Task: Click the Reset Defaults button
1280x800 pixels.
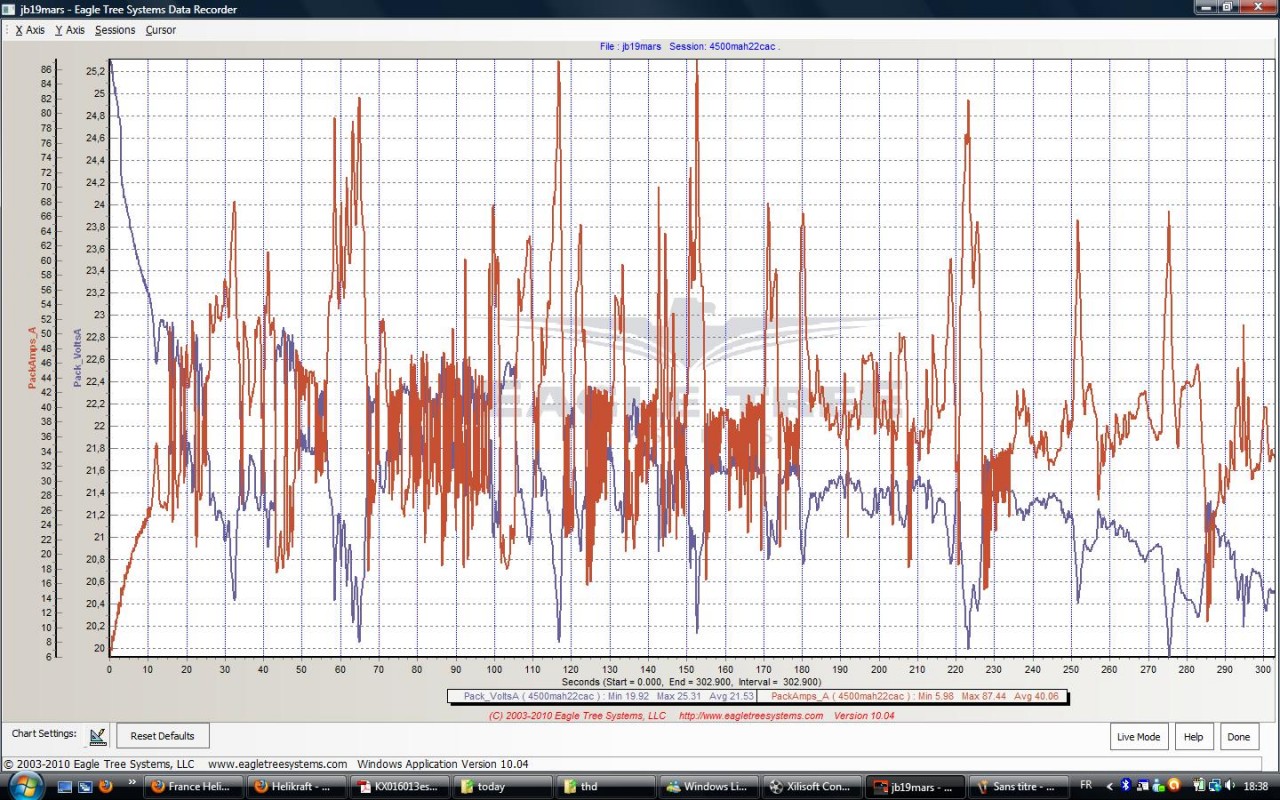Action: [x=163, y=736]
